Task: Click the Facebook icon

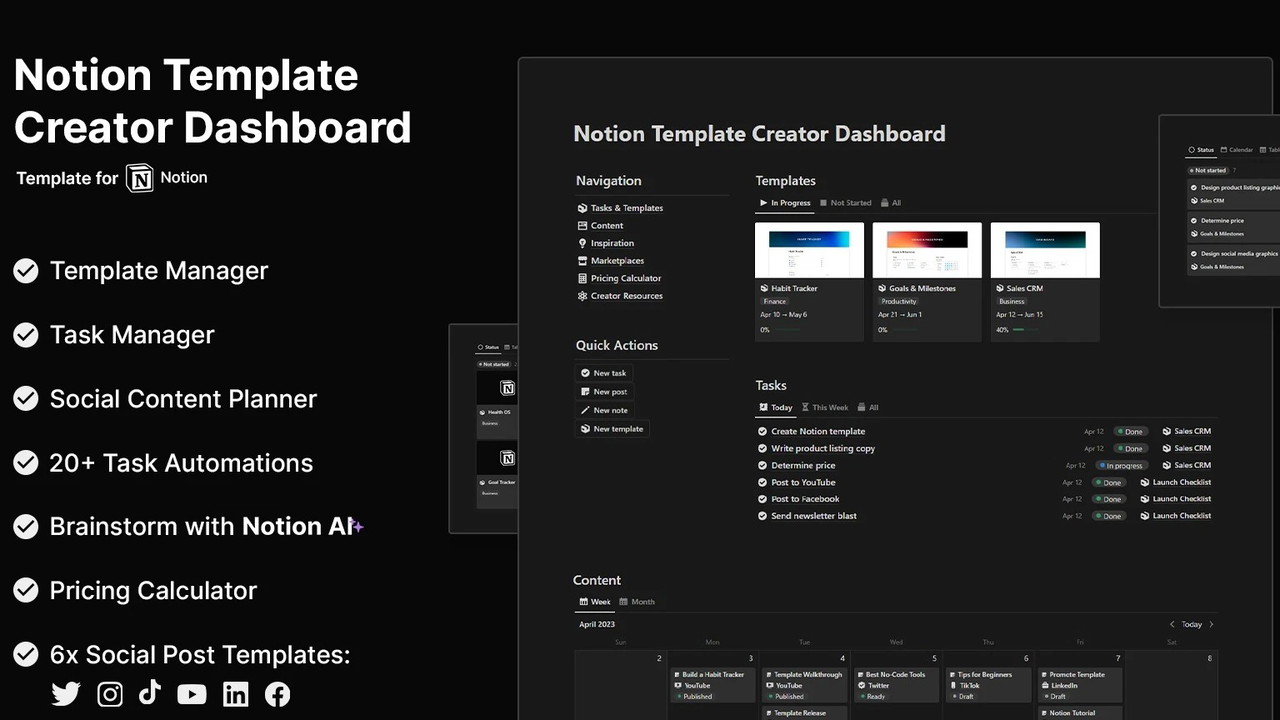Action: [x=277, y=694]
